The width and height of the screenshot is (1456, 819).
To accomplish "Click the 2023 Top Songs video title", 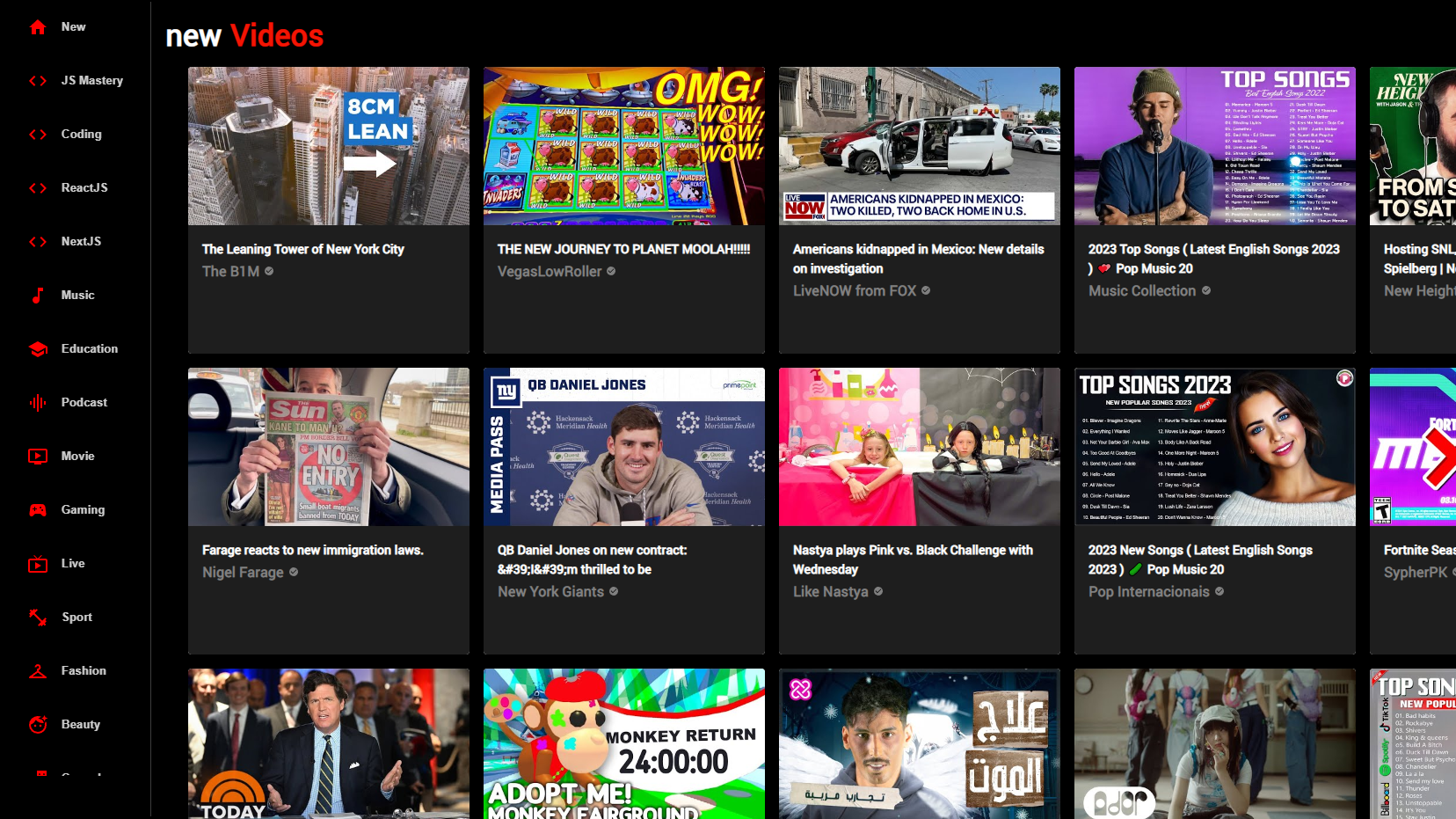I will pos(1213,258).
